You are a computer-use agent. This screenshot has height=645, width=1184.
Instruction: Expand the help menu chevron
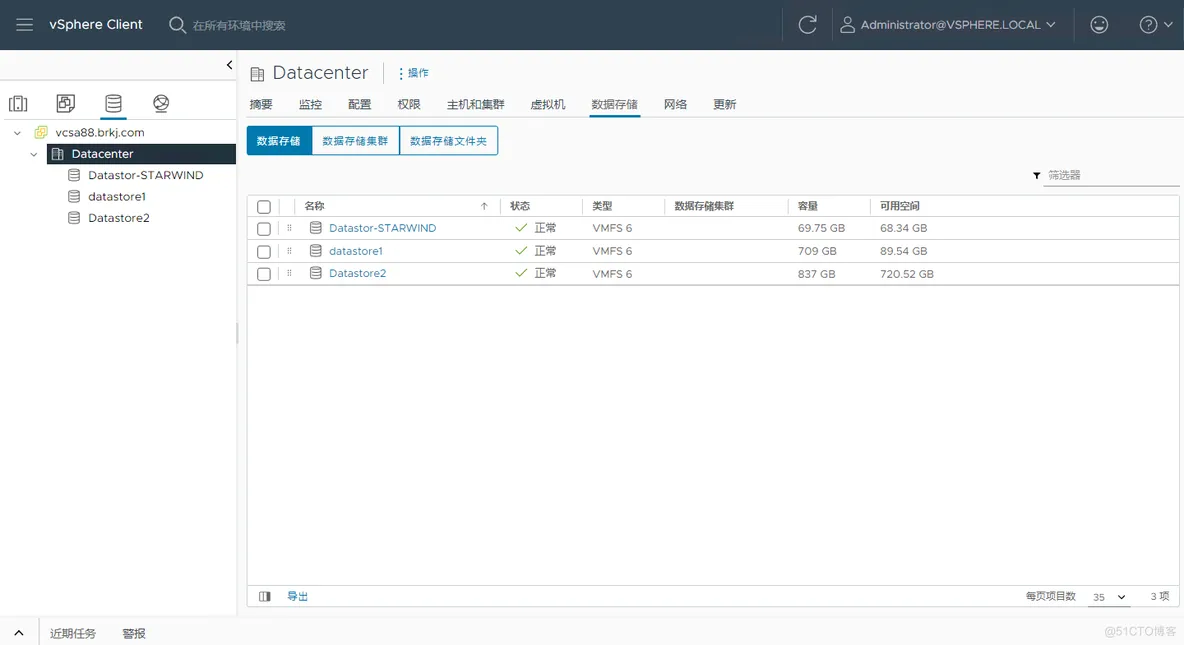coord(1168,25)
